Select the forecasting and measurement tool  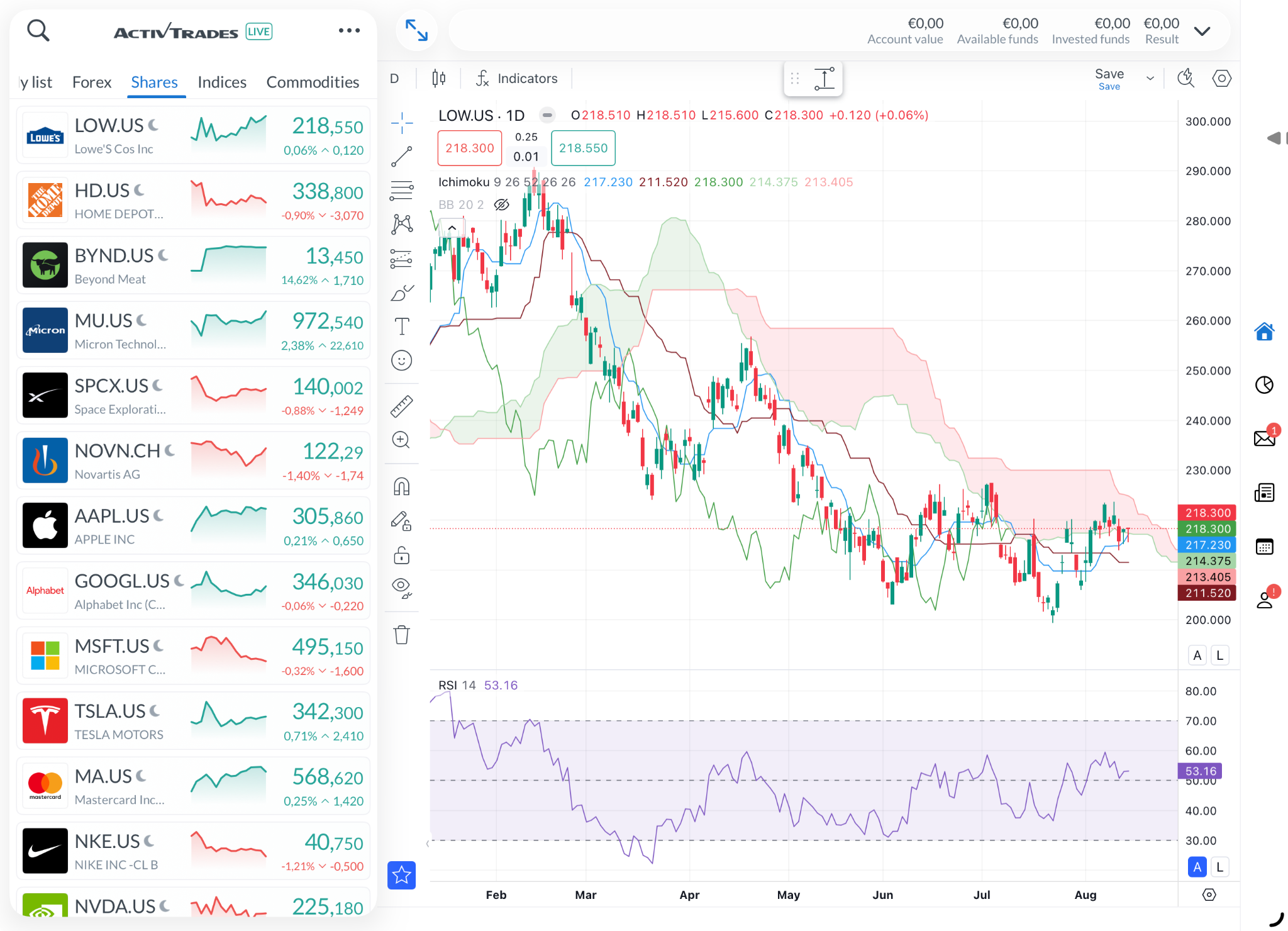click(x=402, y=259)
